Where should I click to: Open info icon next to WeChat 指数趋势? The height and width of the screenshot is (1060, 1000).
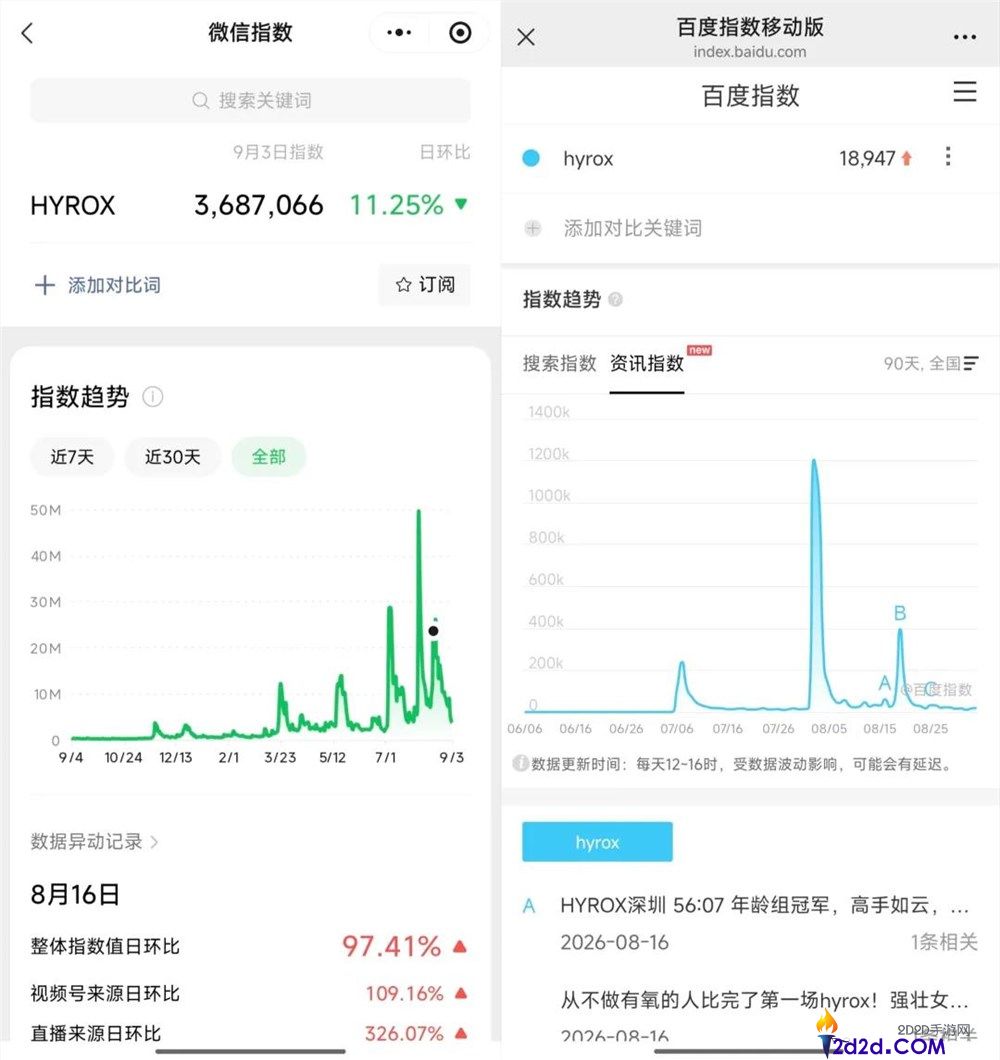tap(153, 397)
